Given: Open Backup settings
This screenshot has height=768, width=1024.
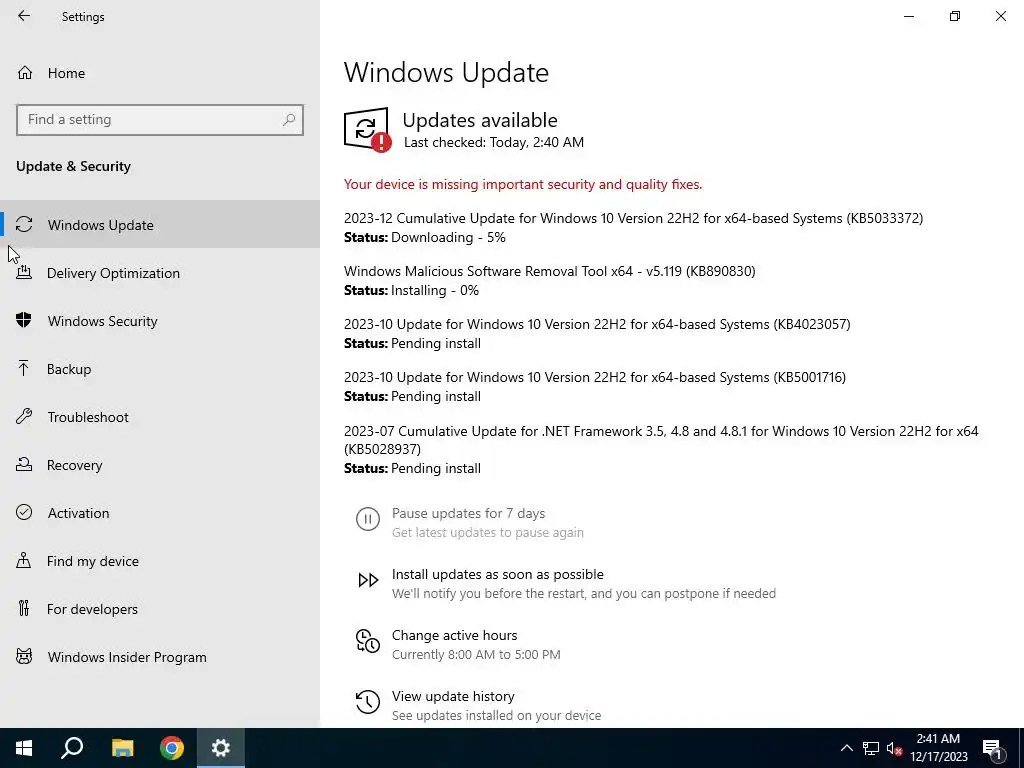Looking at the screenshot, I should 160,369.
